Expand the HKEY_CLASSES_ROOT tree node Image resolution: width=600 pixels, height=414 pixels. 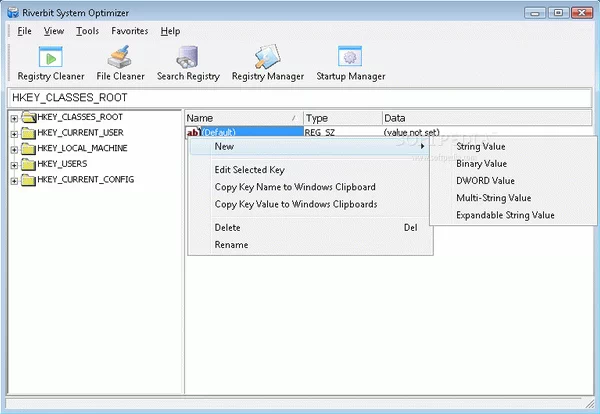(x=14, y=119)
